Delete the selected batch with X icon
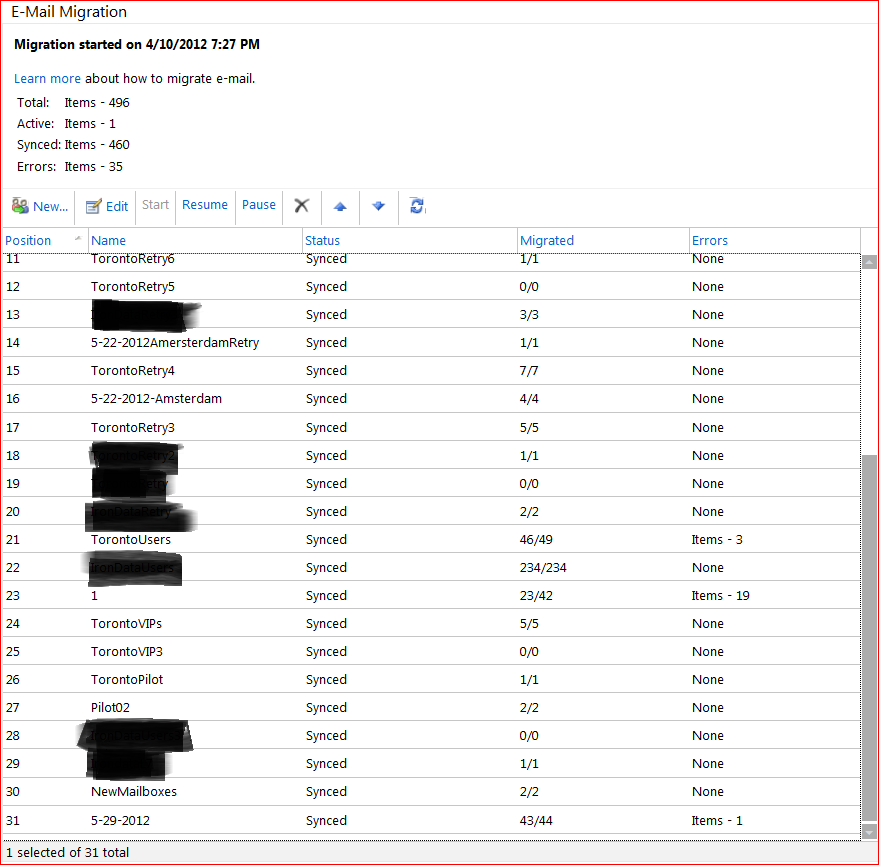 pyautogui.click(x=302, y=206)
